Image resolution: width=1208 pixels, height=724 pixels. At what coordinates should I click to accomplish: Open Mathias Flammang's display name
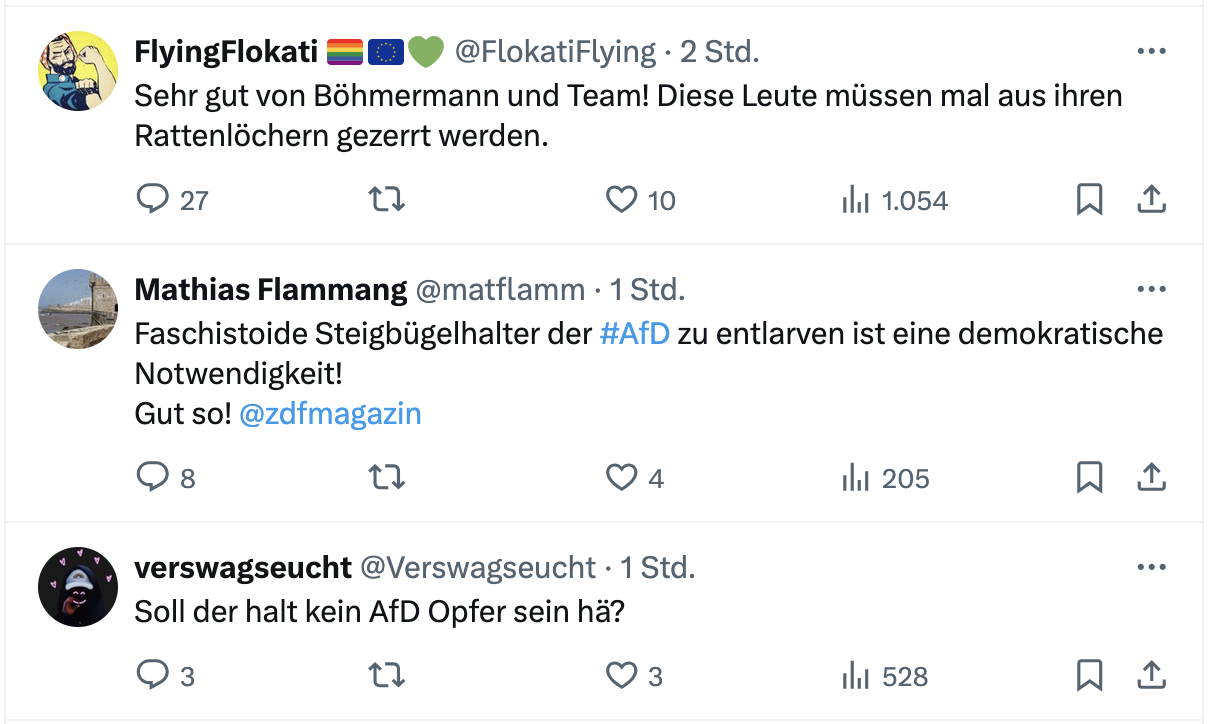click(270, 290)
